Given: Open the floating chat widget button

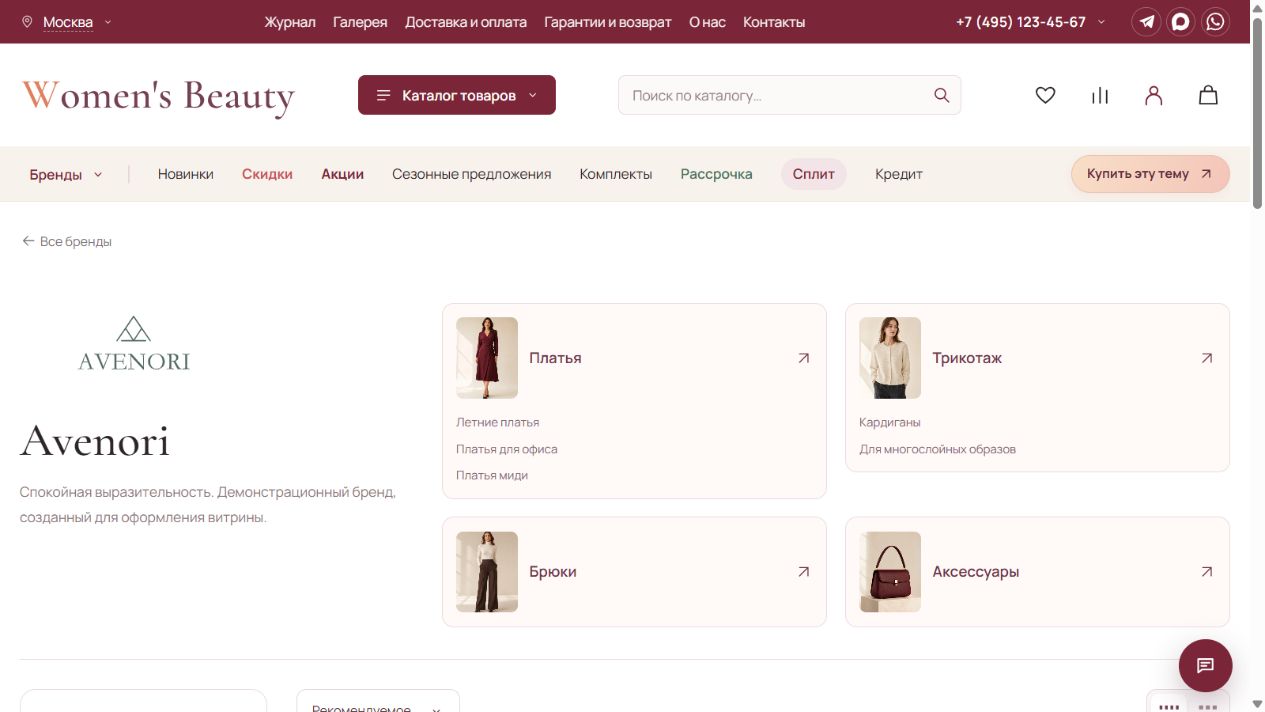Looking at the screenshot, I should click(1205, 665).
